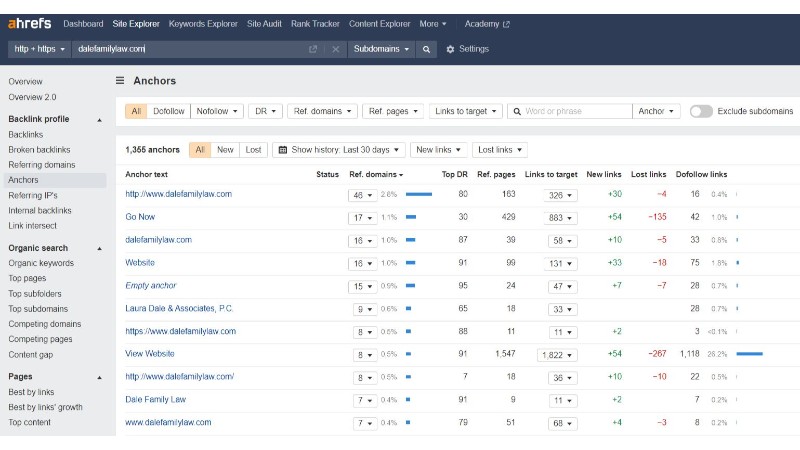Collapse the Backlink profile section
This screenshot has height=450, width=800.
[x=99, y=120]
